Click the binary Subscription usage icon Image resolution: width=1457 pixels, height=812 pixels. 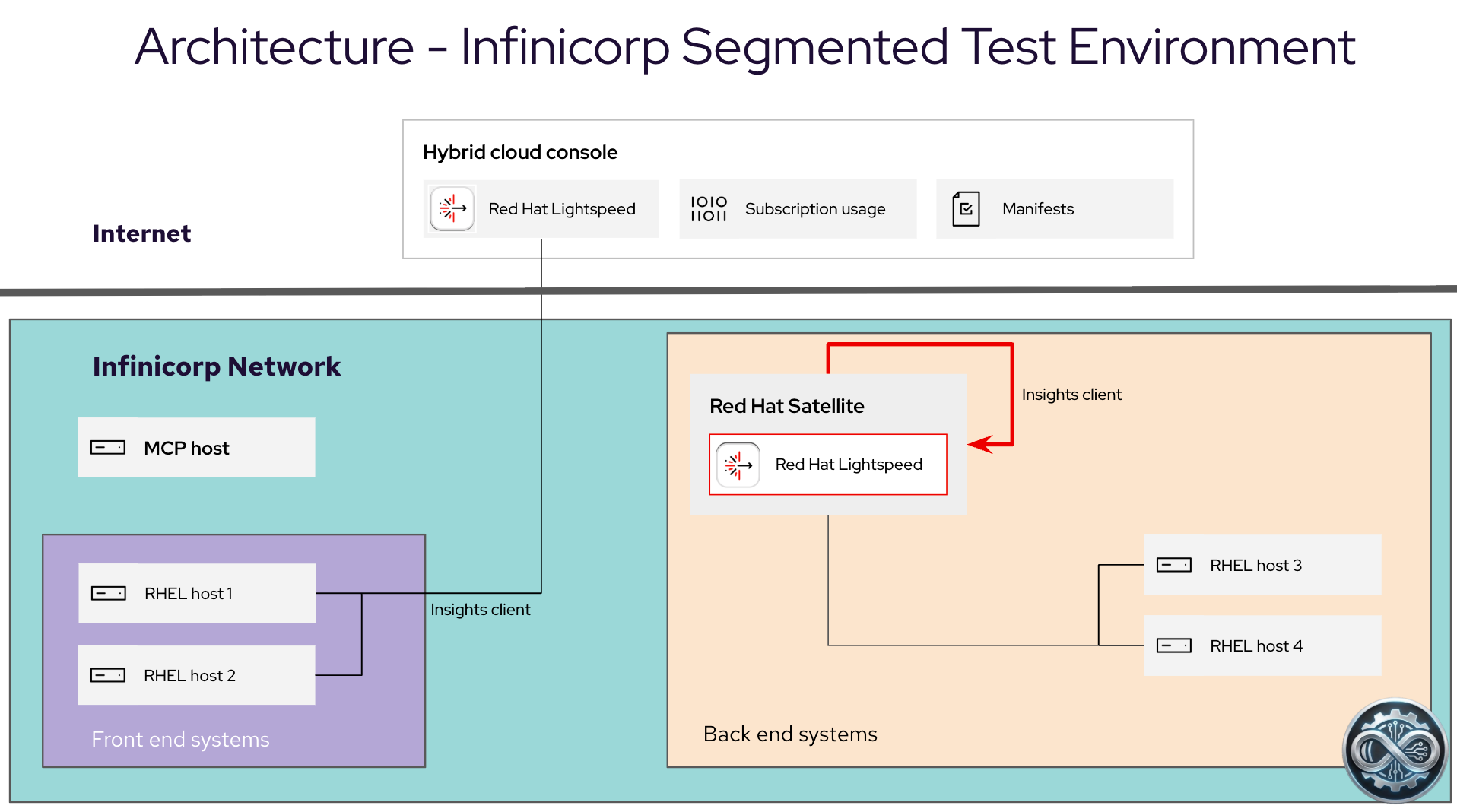pos(708,208)
